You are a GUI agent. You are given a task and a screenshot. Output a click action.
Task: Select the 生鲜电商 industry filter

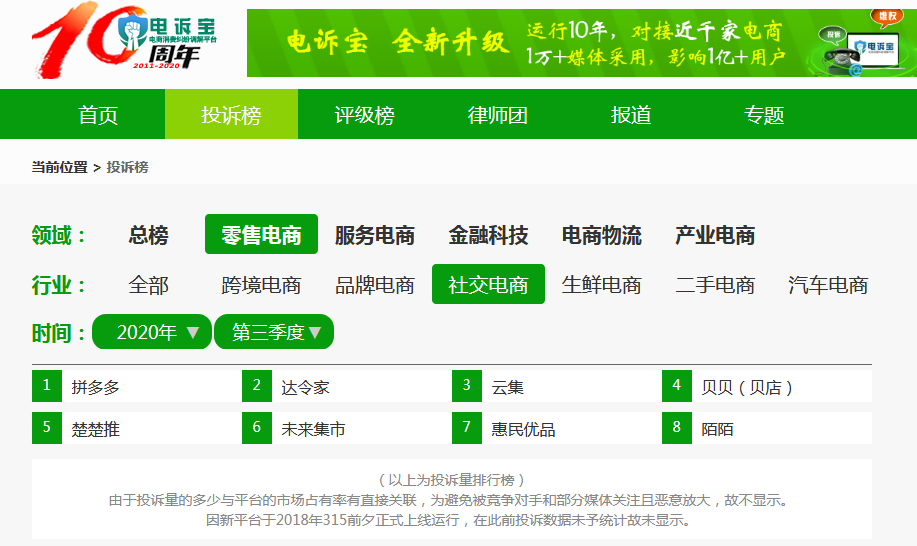click(602, 285)
